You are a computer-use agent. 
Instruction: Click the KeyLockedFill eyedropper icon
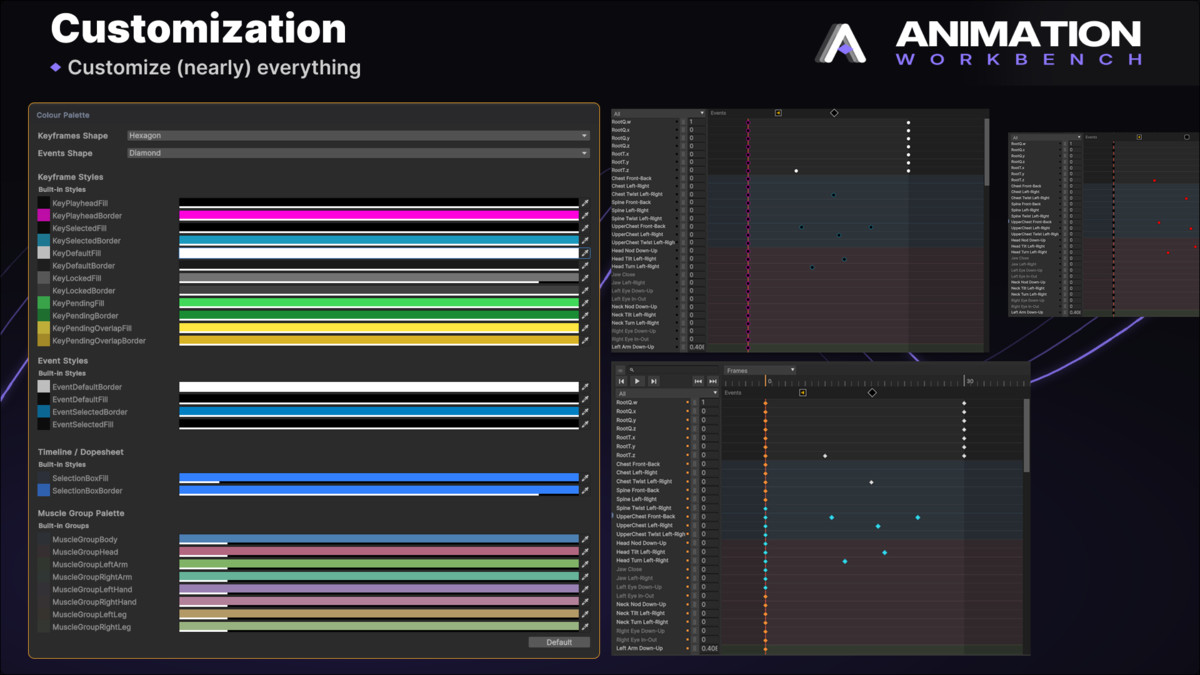(586, 278)
